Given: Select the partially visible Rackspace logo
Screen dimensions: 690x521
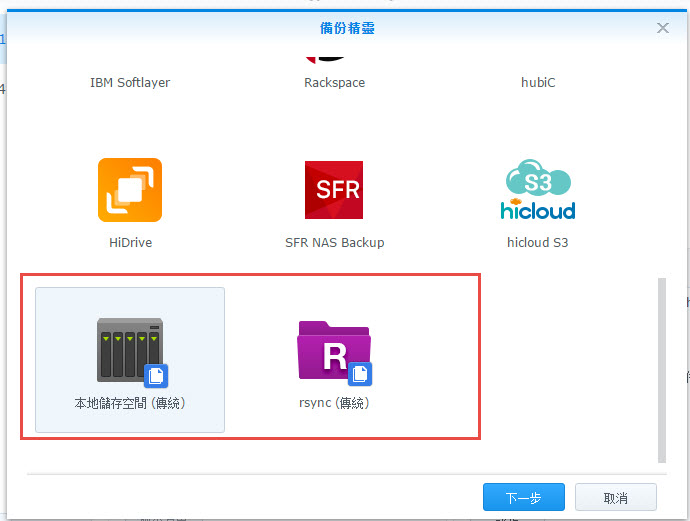Looking at the screenshot, I should click(325, 60).
